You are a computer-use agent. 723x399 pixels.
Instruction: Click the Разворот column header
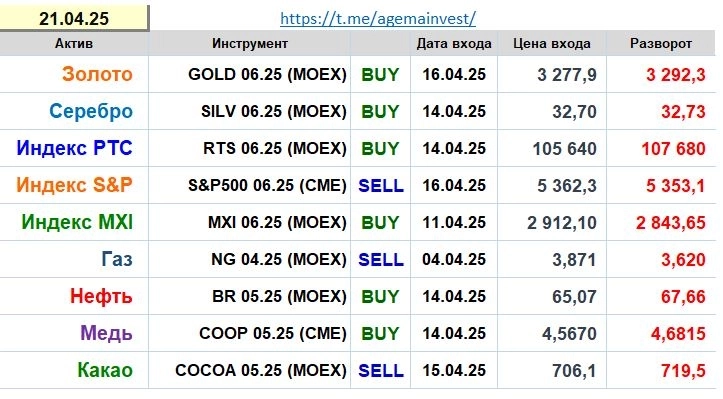661,43
